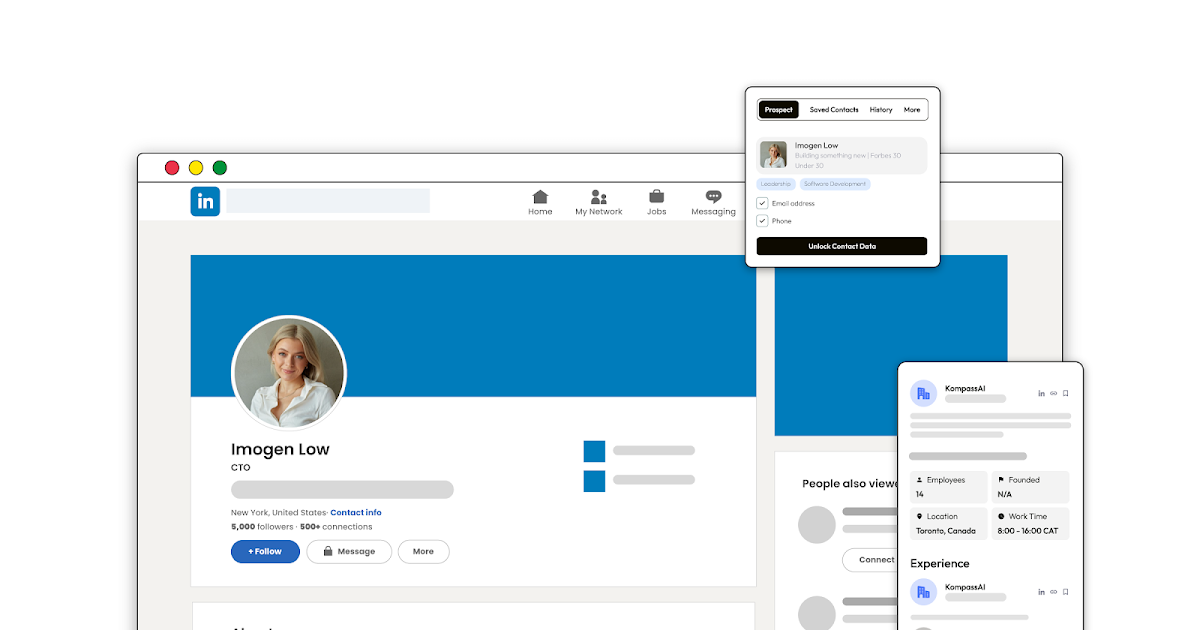1200x630 pixels.
Task: Open the Home navigation icon
Action: point(540,197)
